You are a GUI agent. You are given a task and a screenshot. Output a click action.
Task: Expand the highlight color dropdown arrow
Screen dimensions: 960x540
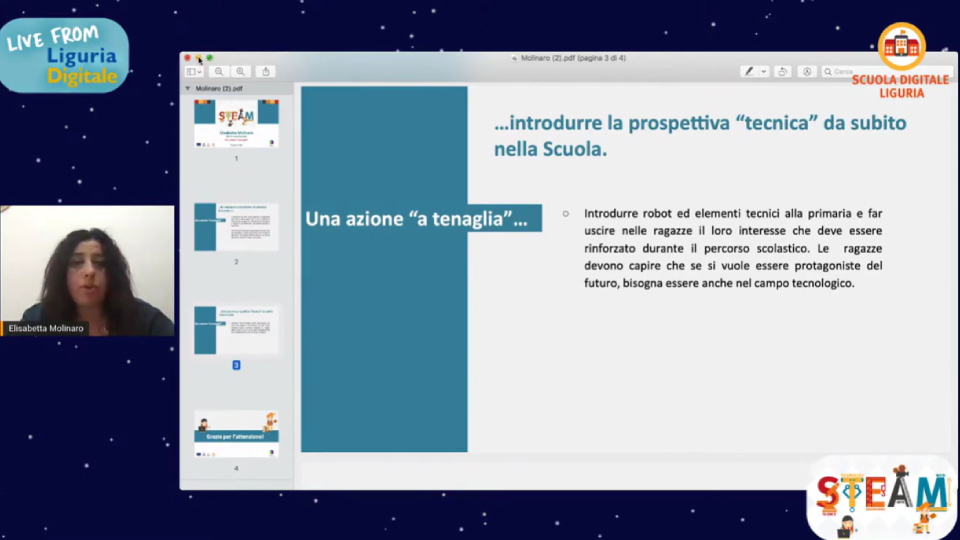(764, 72)
